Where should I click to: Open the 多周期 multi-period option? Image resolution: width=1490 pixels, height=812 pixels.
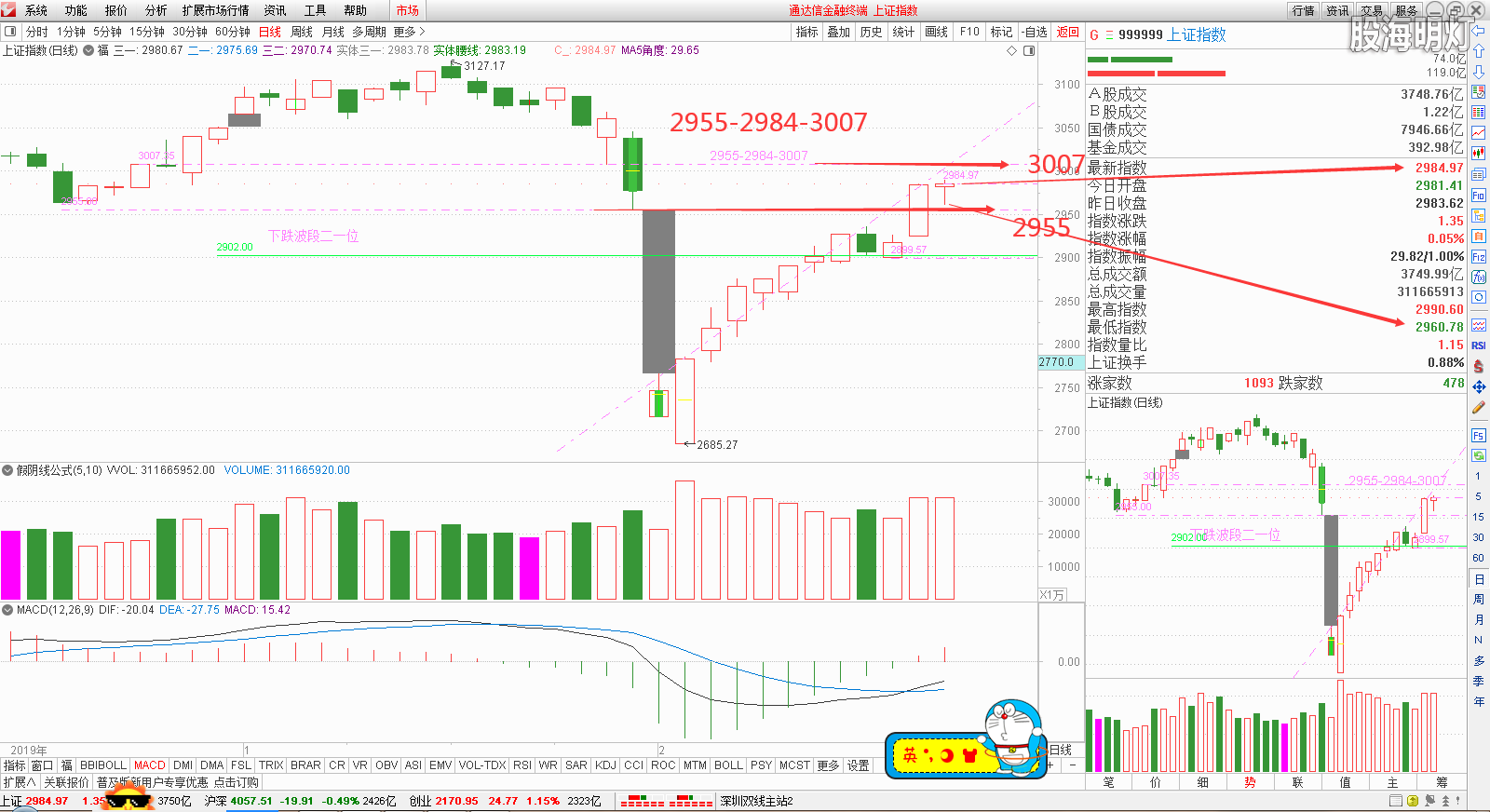tap(369, 32)
